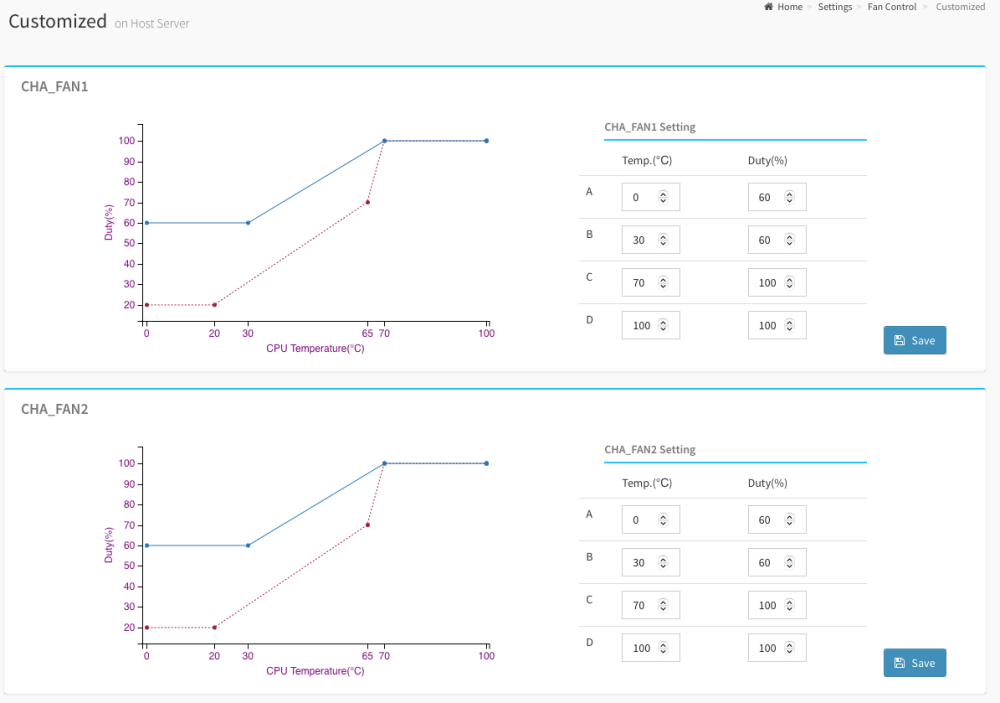
Task: Click CHA_FAN1 chart blue point at 70°C
Action: click(x=385, y=141)
